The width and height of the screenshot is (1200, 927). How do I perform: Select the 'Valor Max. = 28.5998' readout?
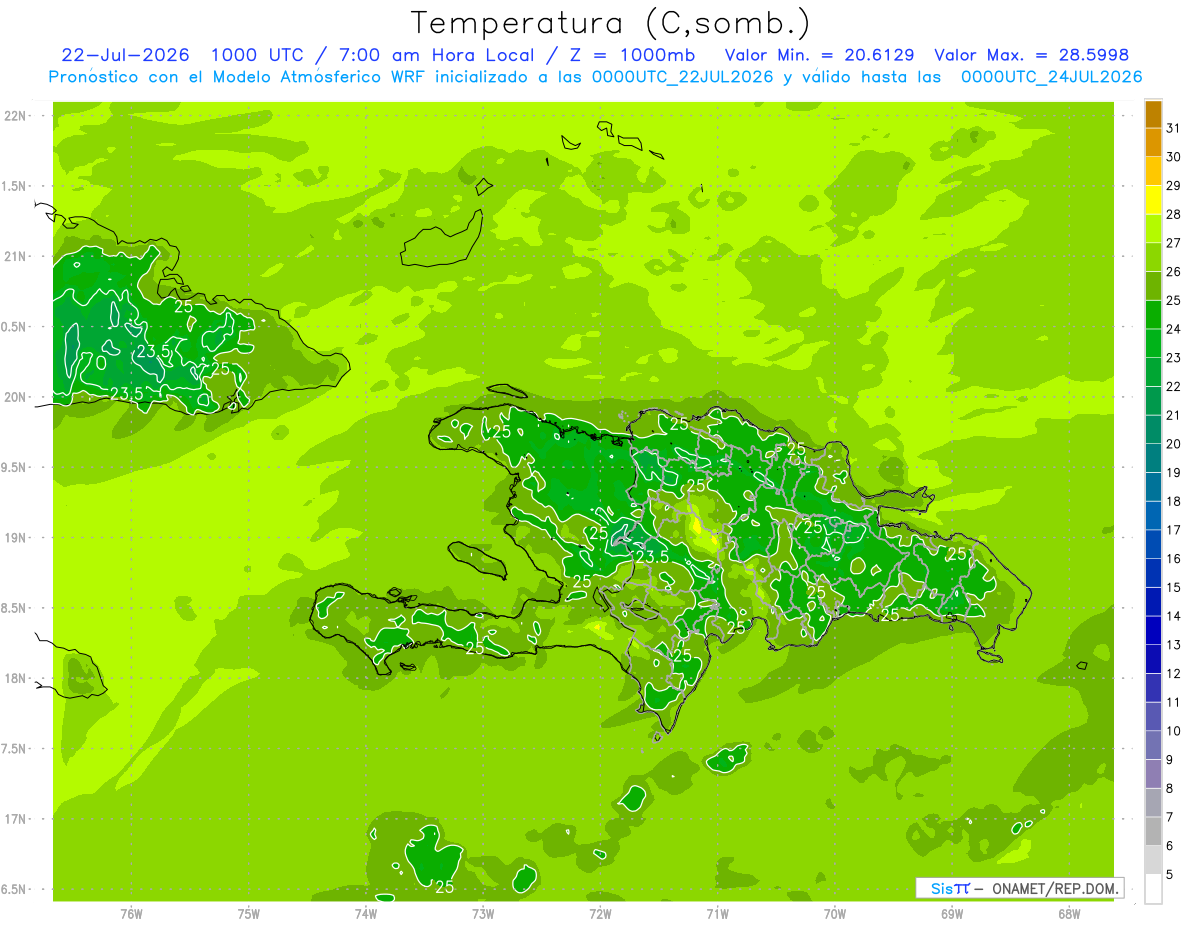pyautogui.click(x=1031, y=55)
